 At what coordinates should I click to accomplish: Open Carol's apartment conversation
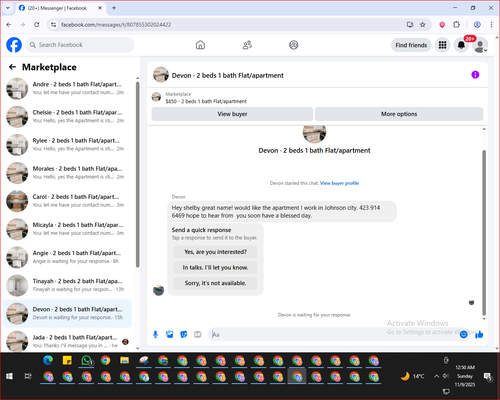coord(68,201)
